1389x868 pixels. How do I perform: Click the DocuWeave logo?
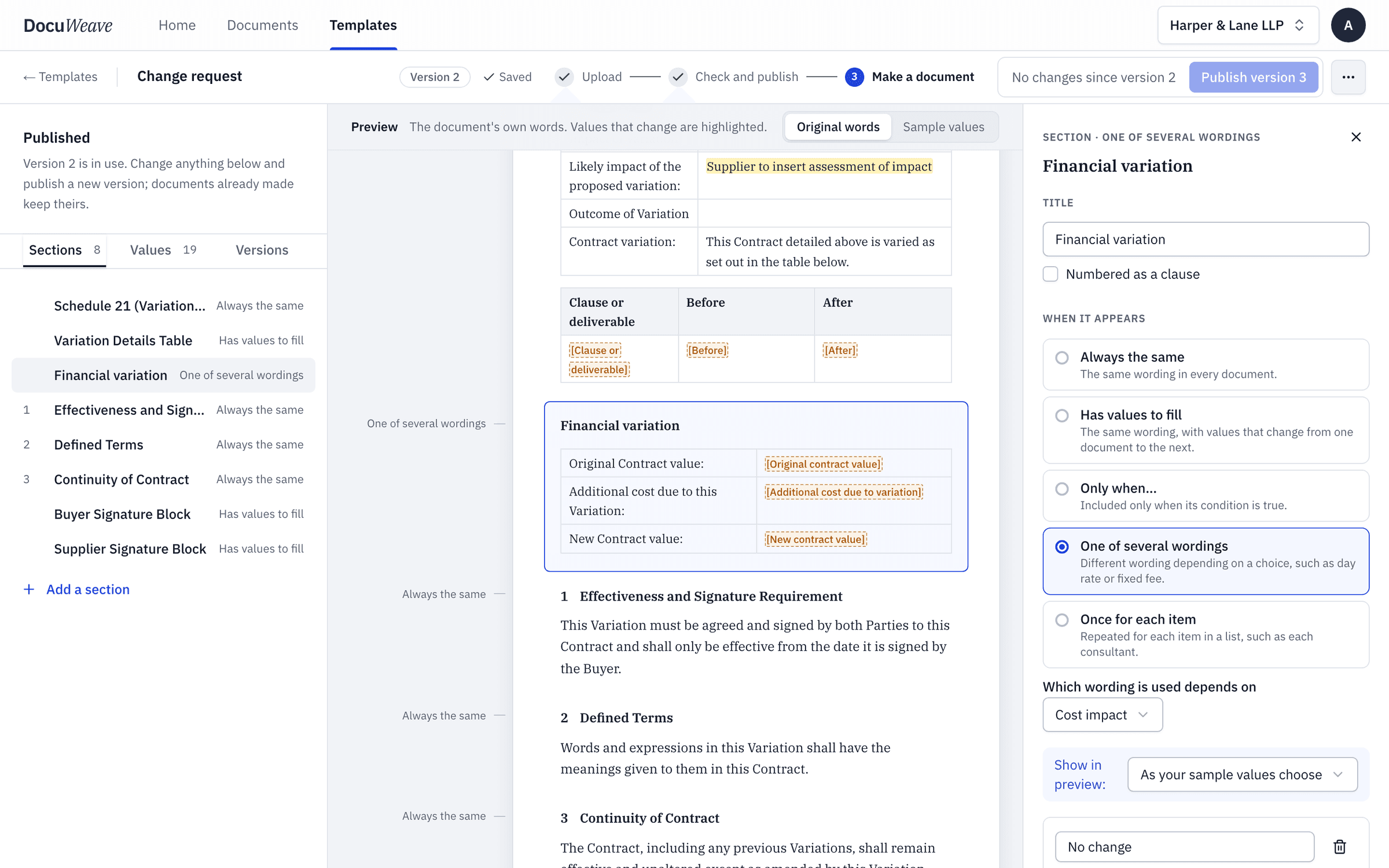(68, 25)
